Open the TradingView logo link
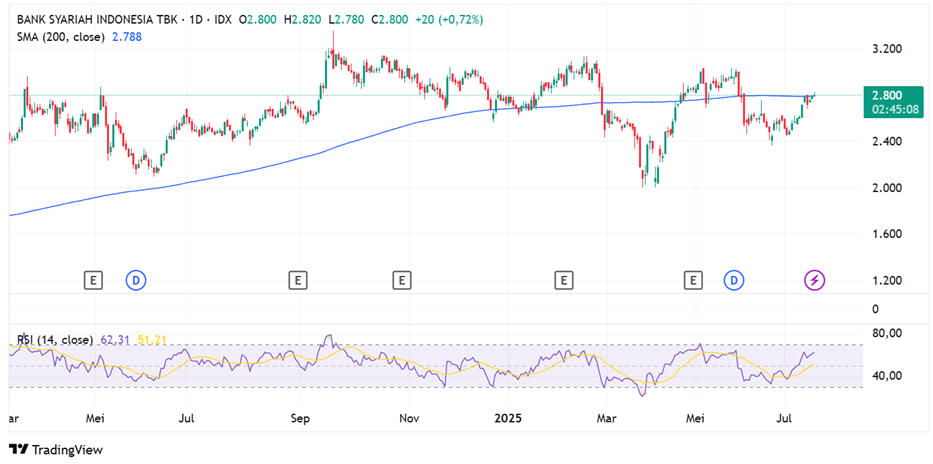This screenshot has width=933, height=464. click(56, 449)
